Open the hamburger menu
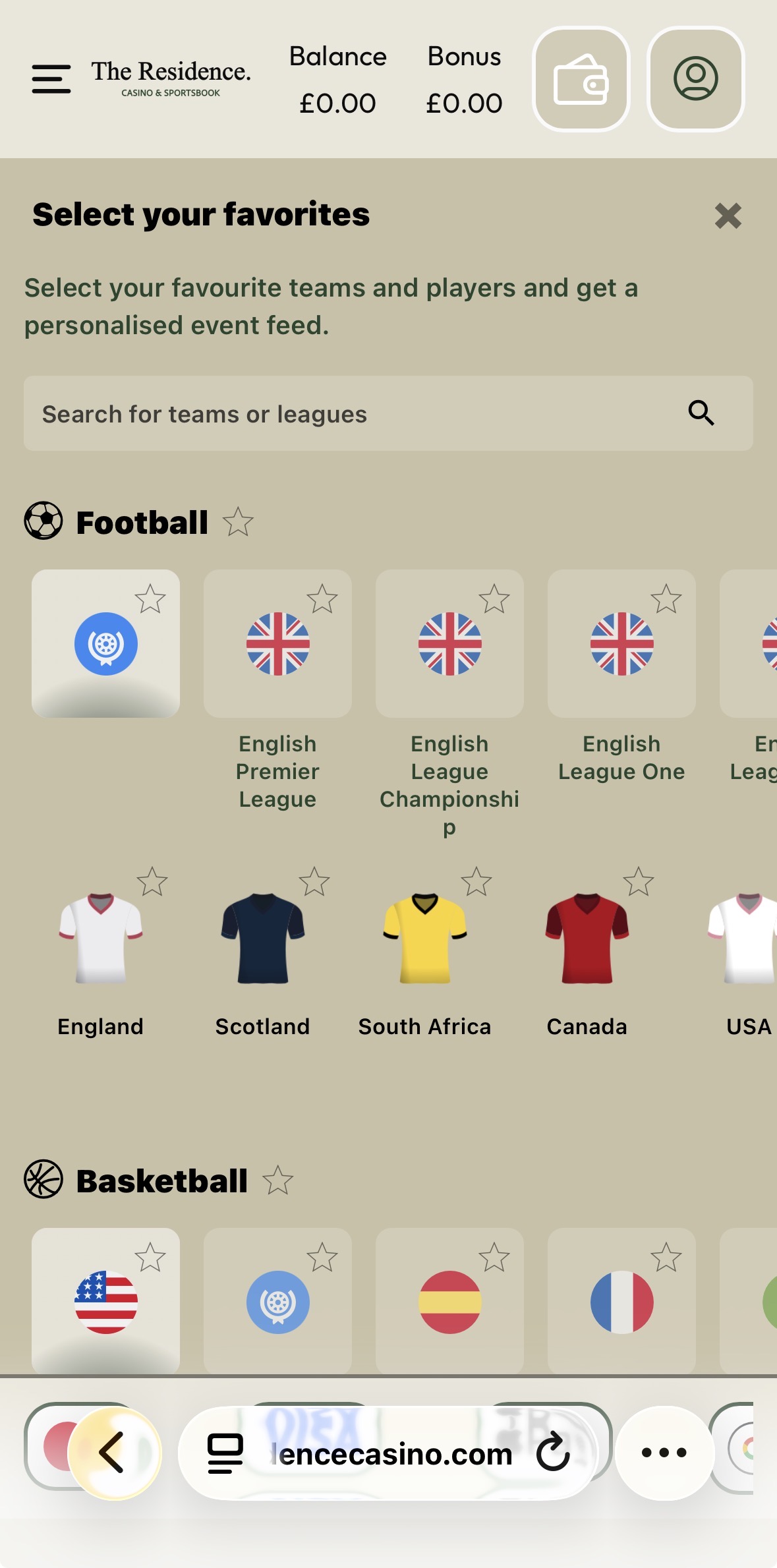The image size is (777, 1568). (x=51, y=79)
